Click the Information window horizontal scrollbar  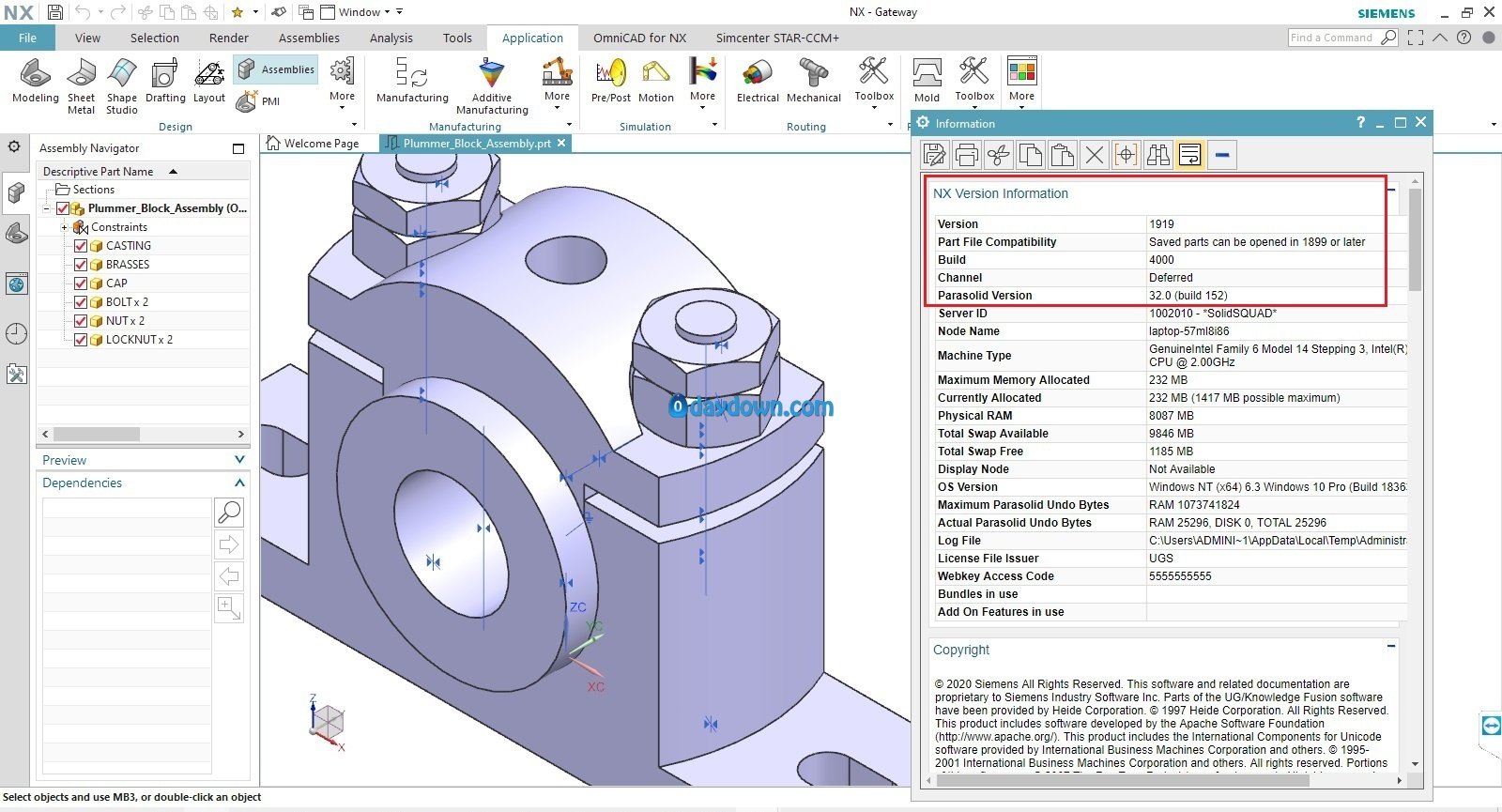1164,780
